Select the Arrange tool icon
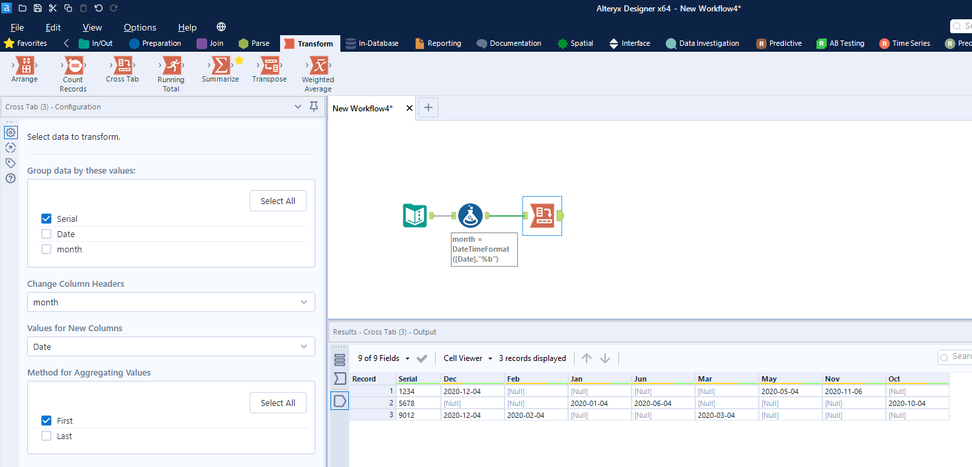This screenshot has height=467, width=972. [25, 66]
